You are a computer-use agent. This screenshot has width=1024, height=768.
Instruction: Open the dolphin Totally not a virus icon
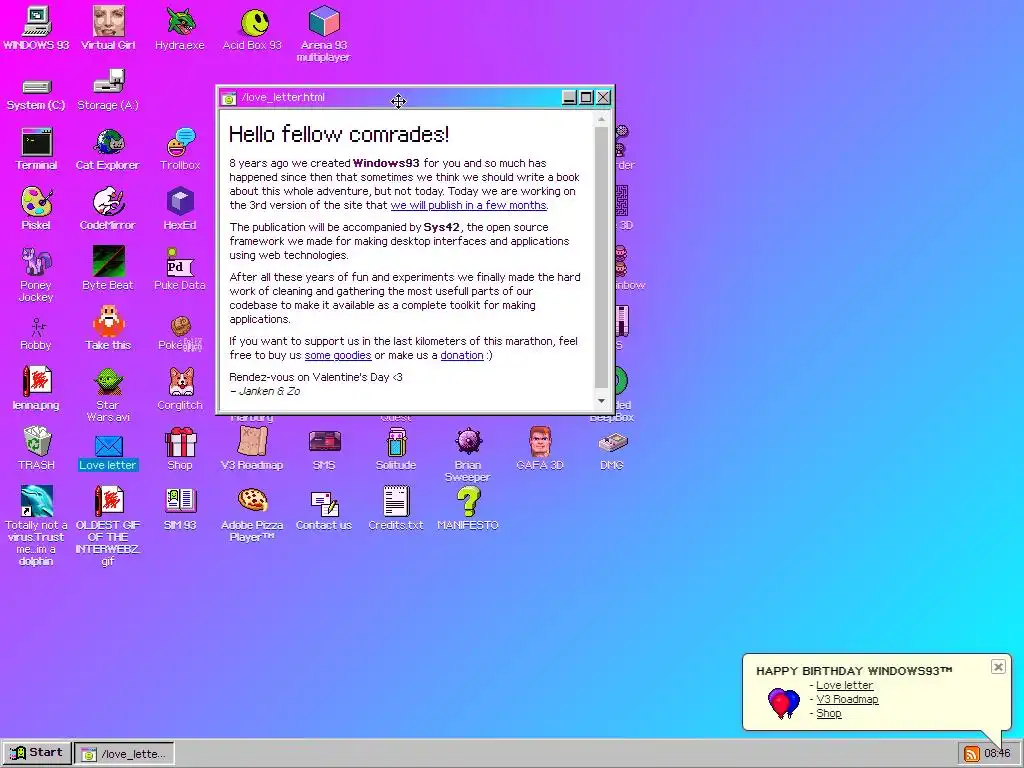[x=36, y=525]
